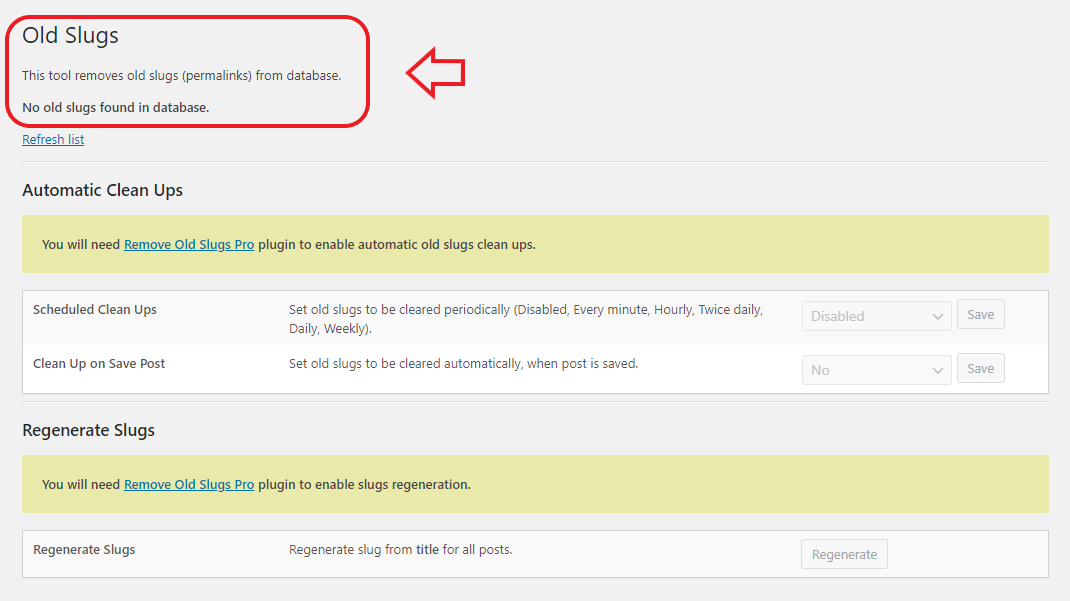Click the red arrow pointing at Old Slugs

click(435, 72)
